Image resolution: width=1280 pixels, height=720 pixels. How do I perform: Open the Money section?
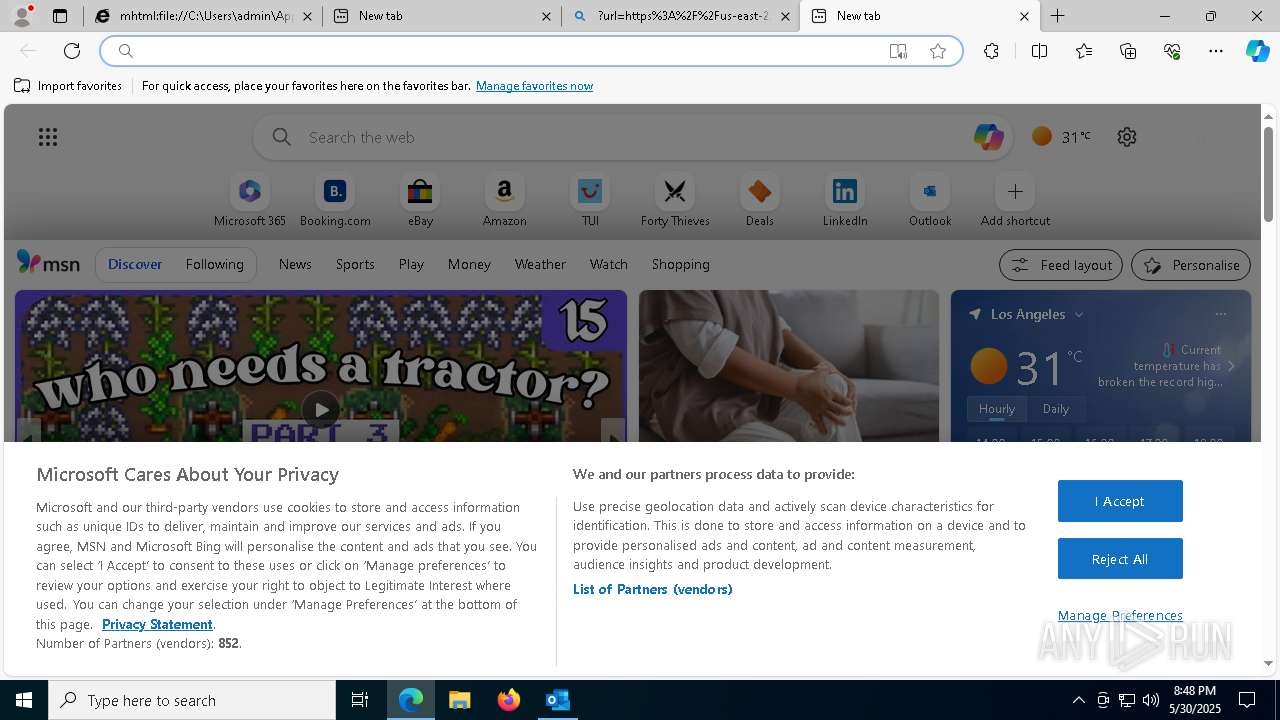(x=469, y=264)
